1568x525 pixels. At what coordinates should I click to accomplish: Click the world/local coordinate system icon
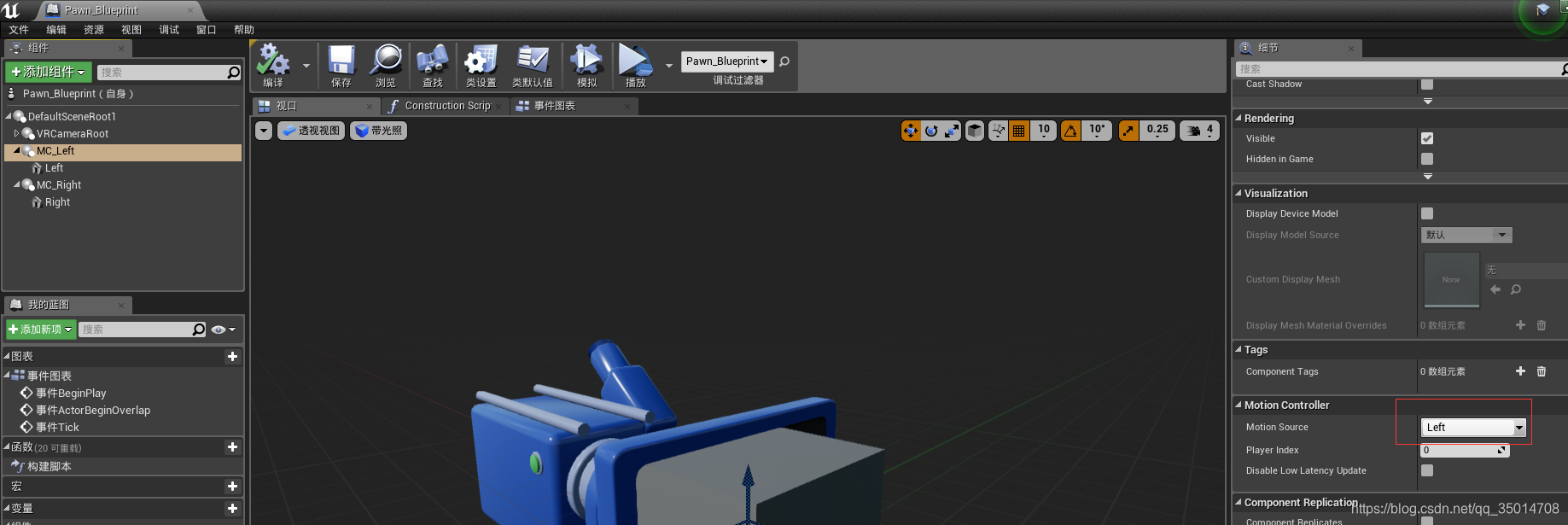[998, 131]
